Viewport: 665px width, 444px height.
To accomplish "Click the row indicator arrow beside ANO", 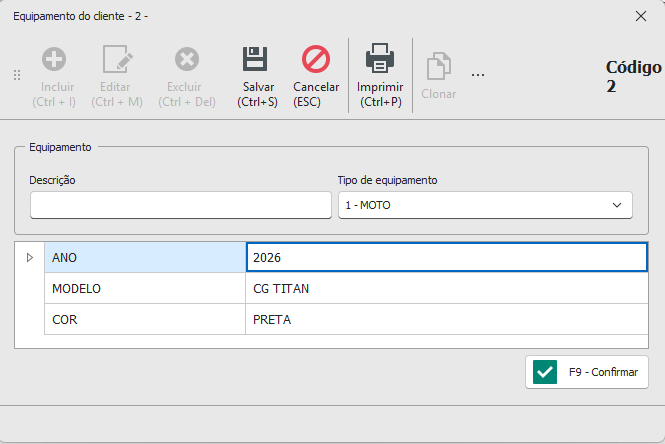I will coord(30,257).
